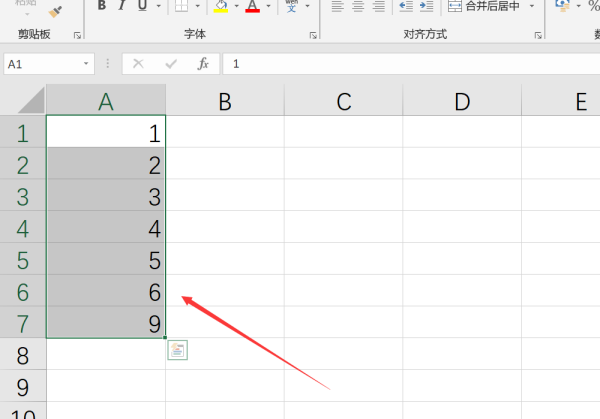Click the Format Painter brush icon
The height and width of the screenshot is (419, 600).
(56, 11)
